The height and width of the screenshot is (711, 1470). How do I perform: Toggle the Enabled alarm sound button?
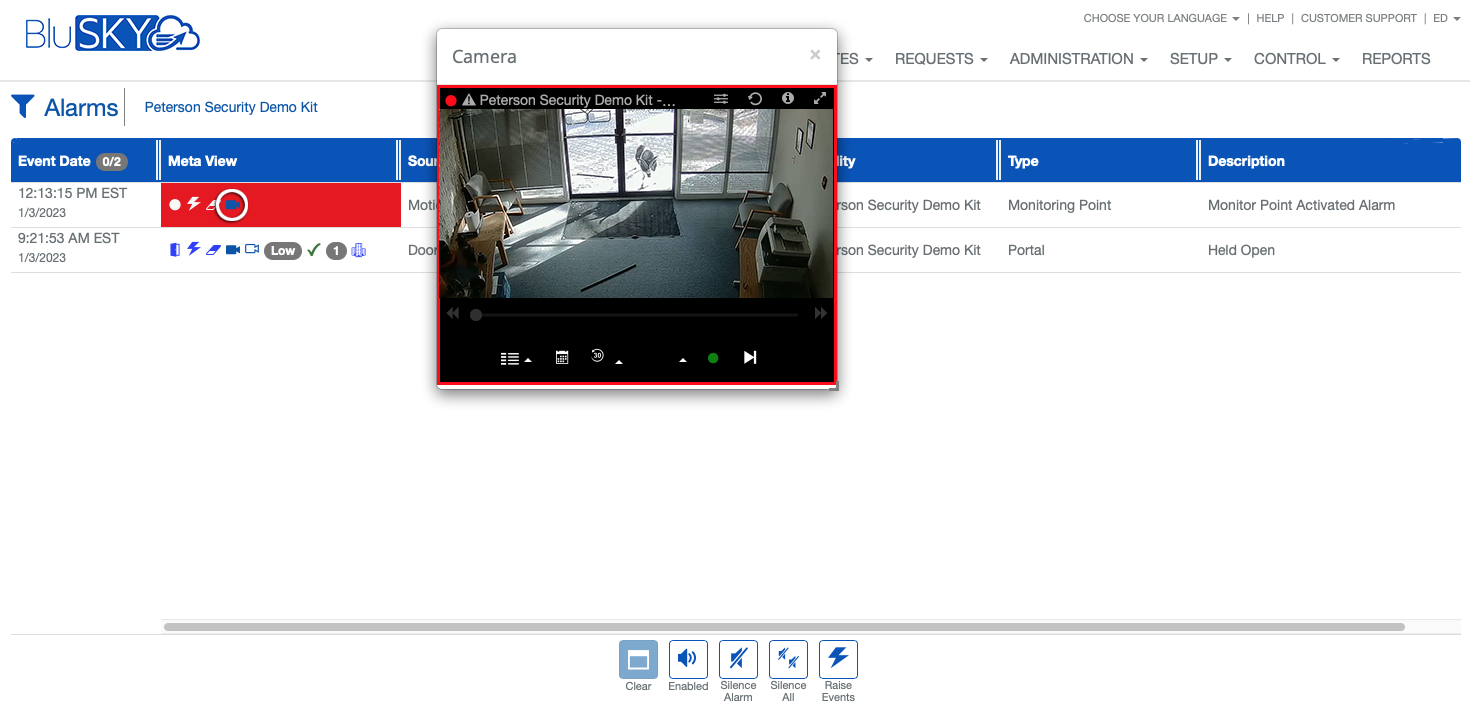(688, 659)
